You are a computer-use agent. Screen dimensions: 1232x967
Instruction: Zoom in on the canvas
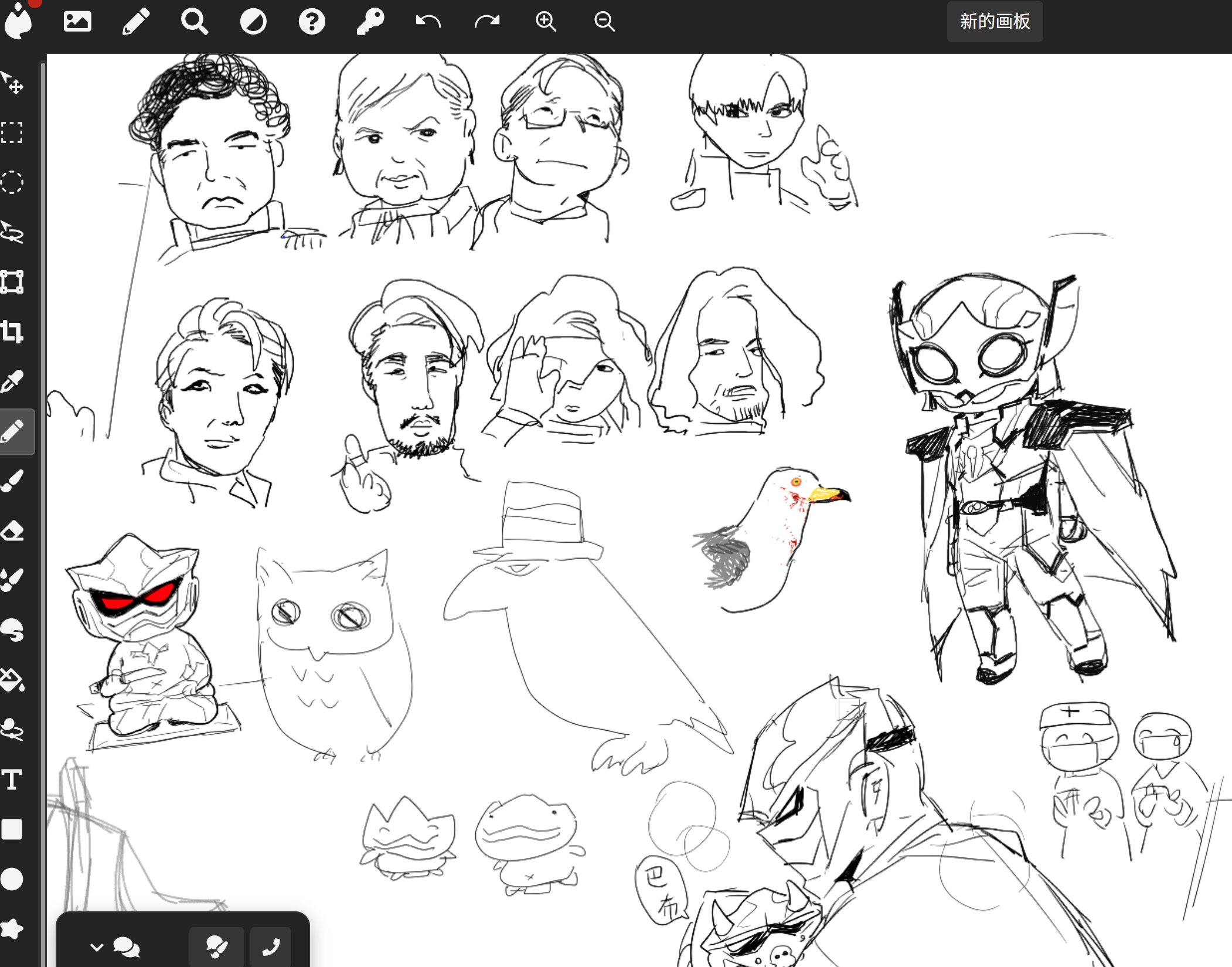546,22
